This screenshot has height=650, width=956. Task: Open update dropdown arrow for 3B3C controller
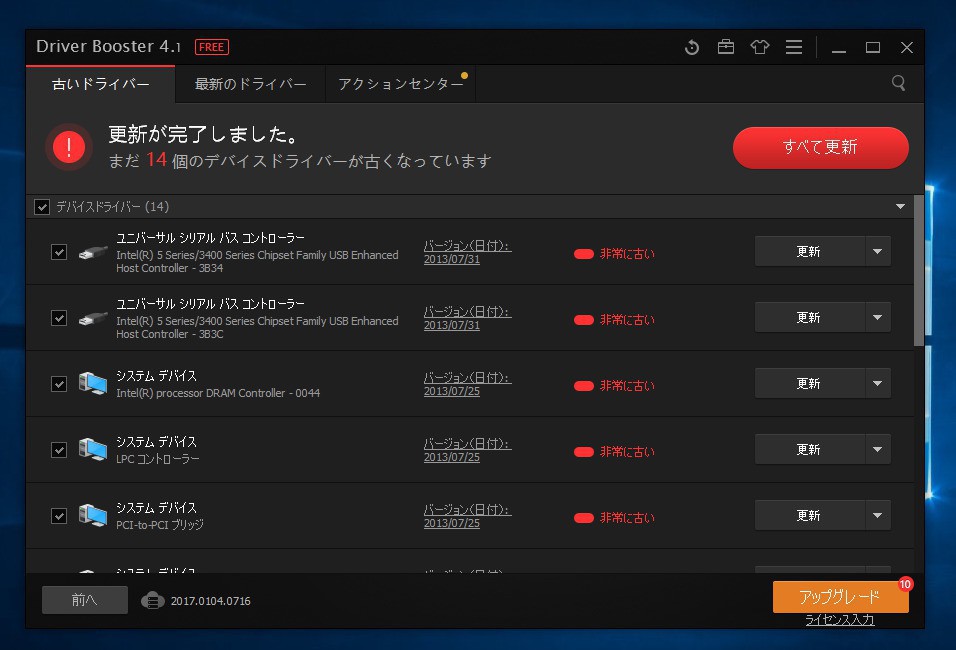(x=877, y=317)
